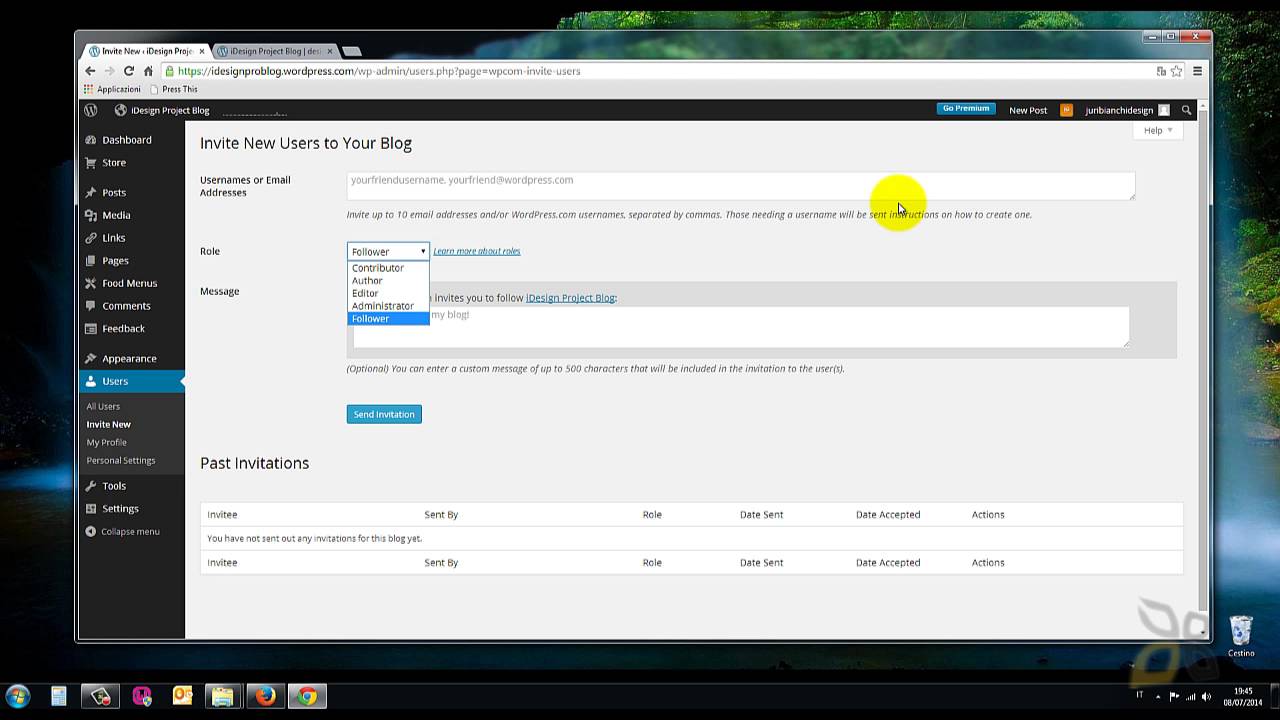
Task: Open the orange notifications icon
Action: point(1067,110)
